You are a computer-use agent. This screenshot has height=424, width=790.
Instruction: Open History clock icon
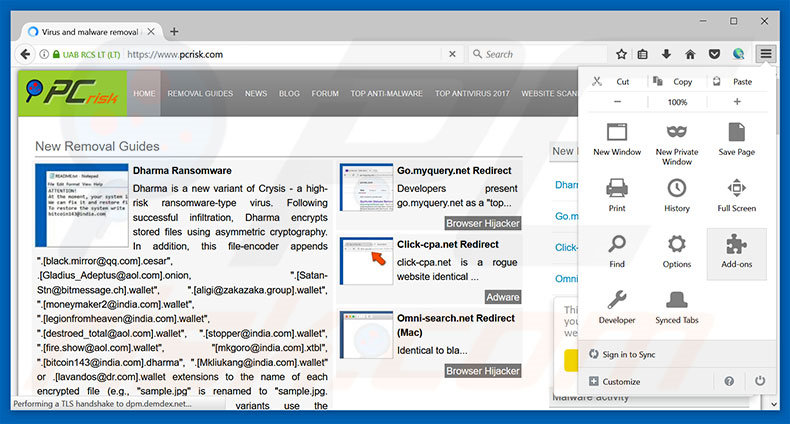[676, 188]
